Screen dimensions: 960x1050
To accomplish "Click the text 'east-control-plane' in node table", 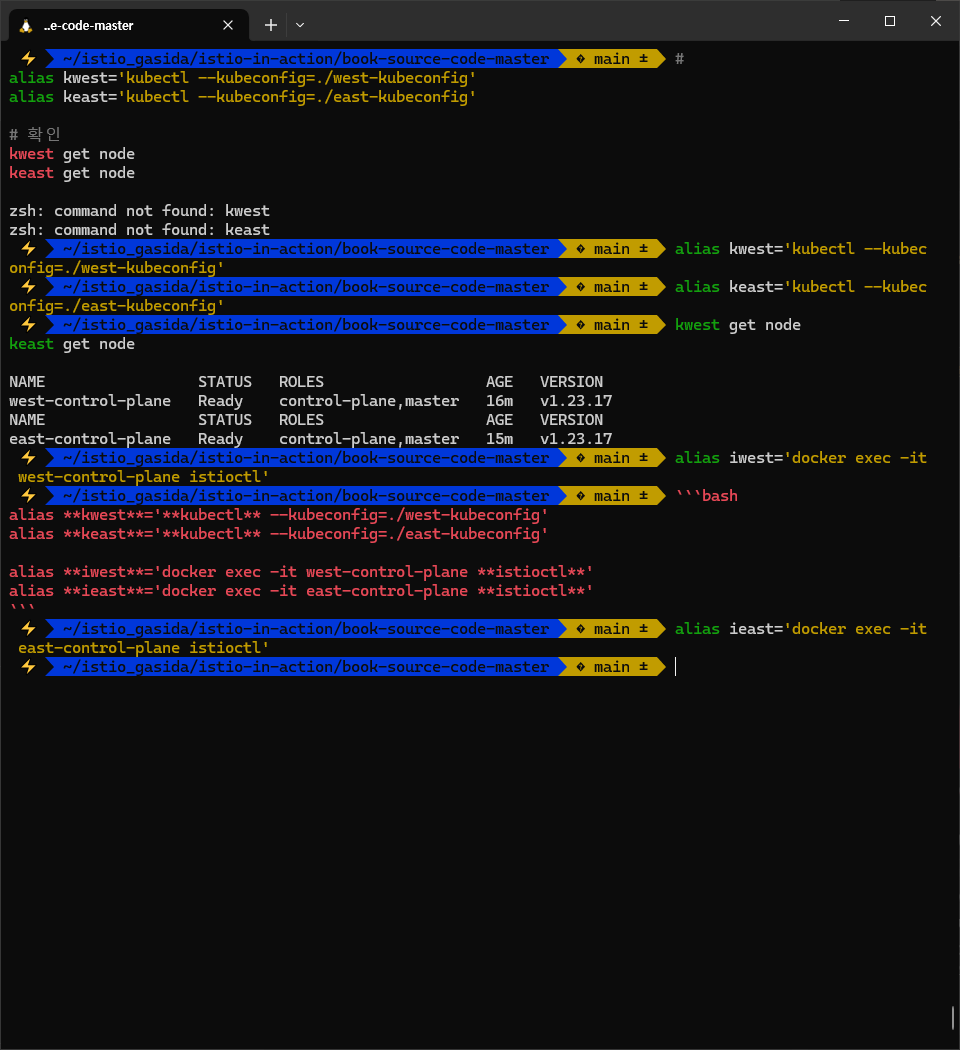I will [x=90, y=439].
